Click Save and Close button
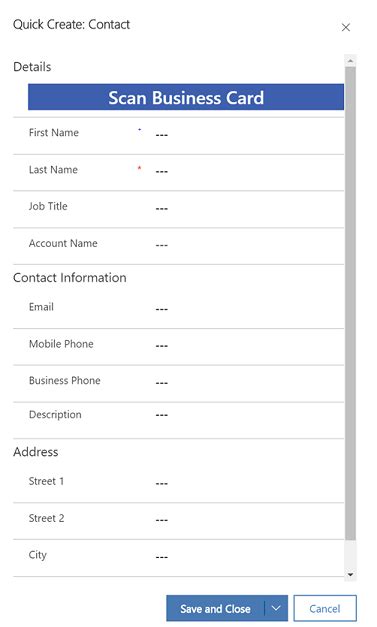Viewport: 377px width, 627px height. pyautogui.click(x=215, y=608)
